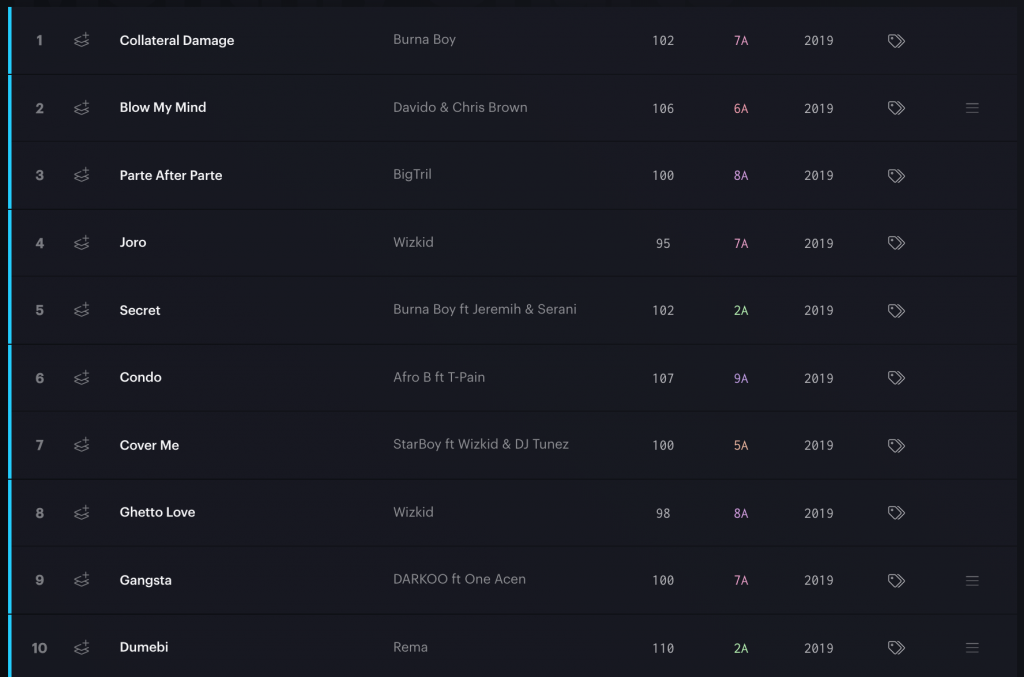Click the track title Dumebi

coord(144,647)
